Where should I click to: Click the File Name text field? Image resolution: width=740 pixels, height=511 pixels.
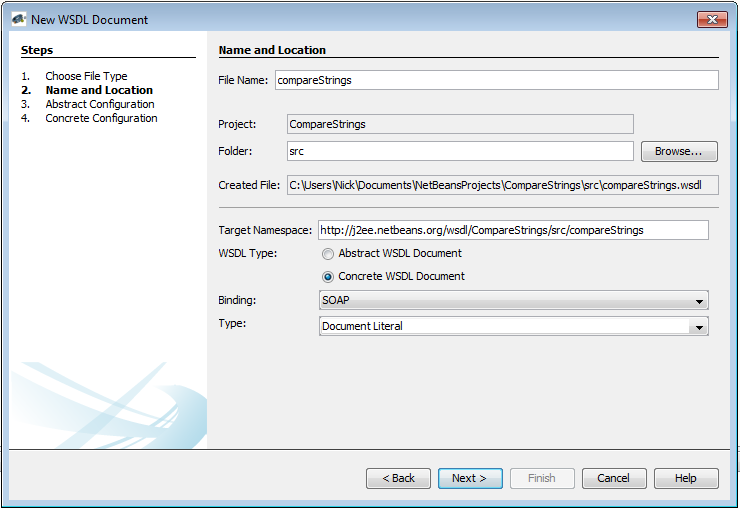[x=496, y=80]
